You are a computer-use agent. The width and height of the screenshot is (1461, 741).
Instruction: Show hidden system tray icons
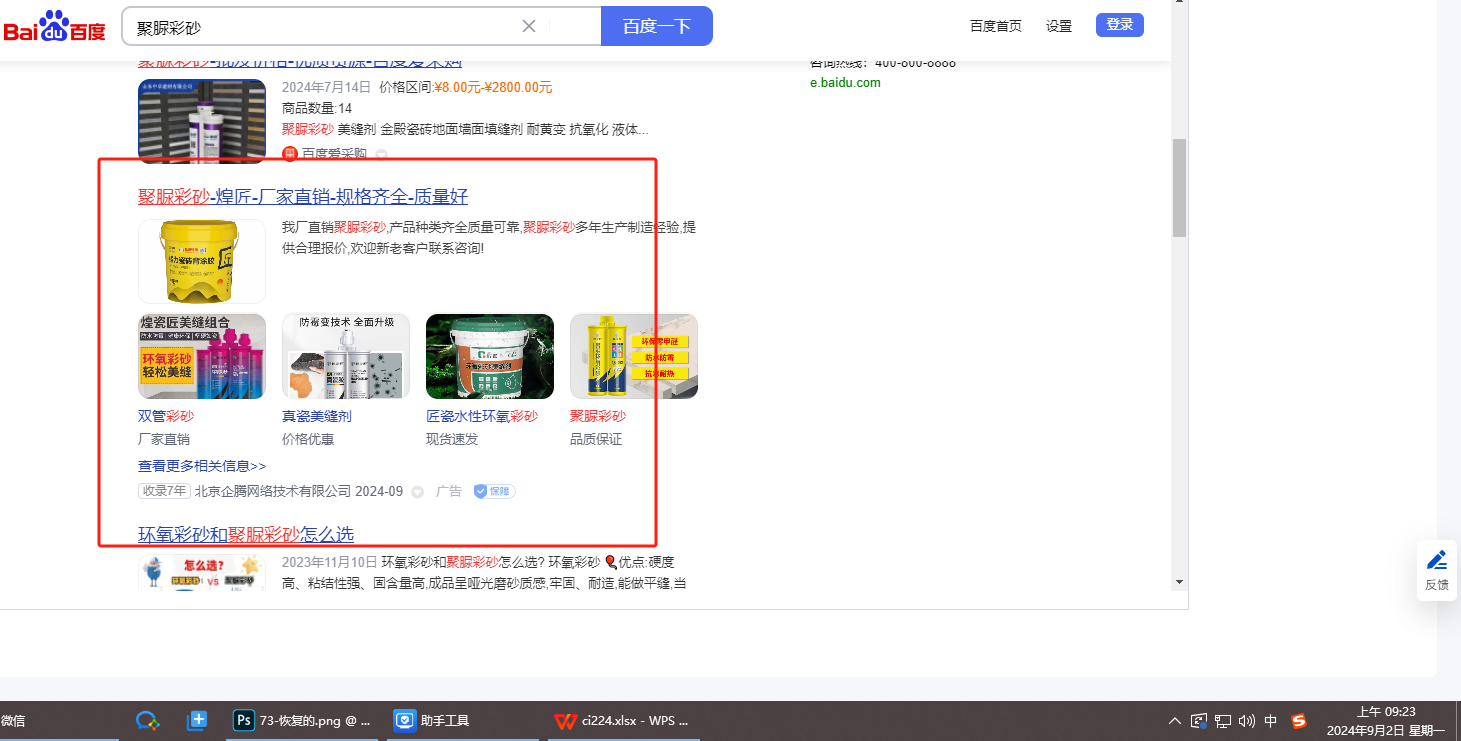pos(1174,720)
